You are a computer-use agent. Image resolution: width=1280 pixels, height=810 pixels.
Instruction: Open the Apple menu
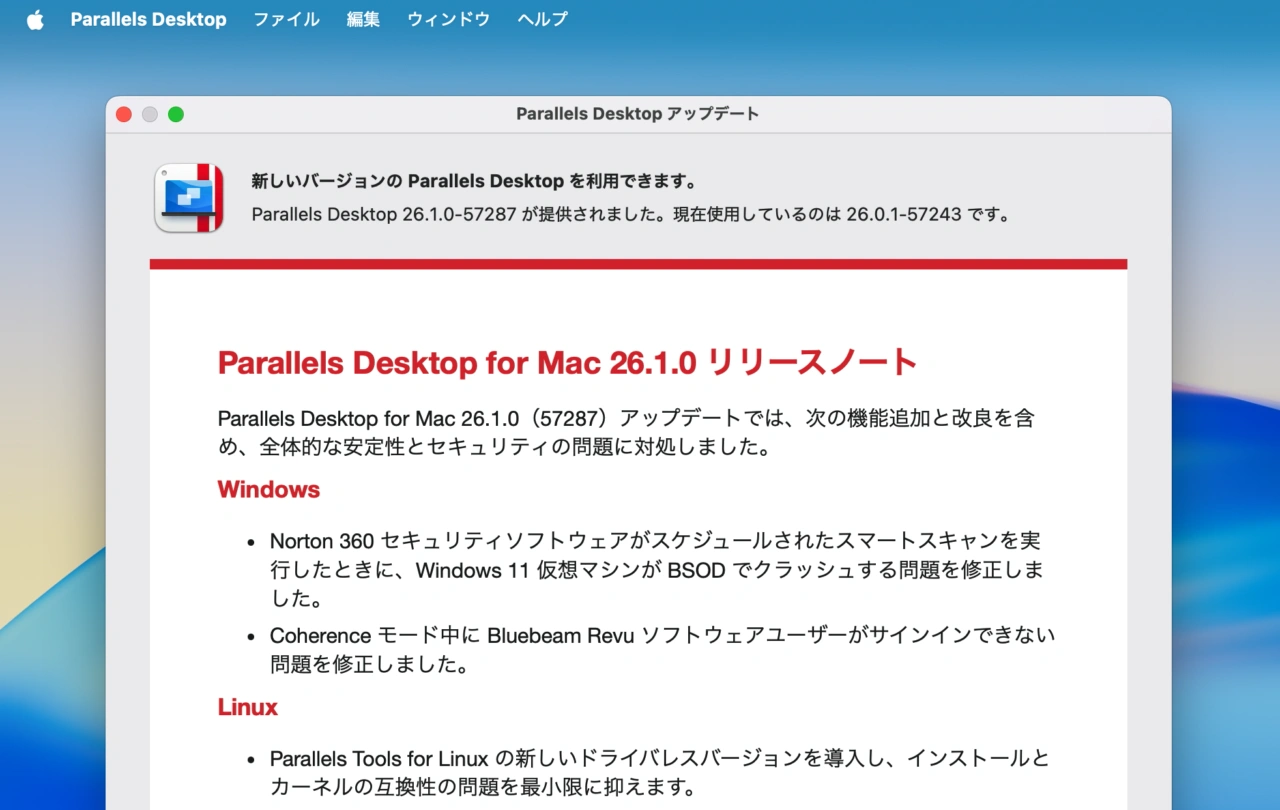point(35,19)
